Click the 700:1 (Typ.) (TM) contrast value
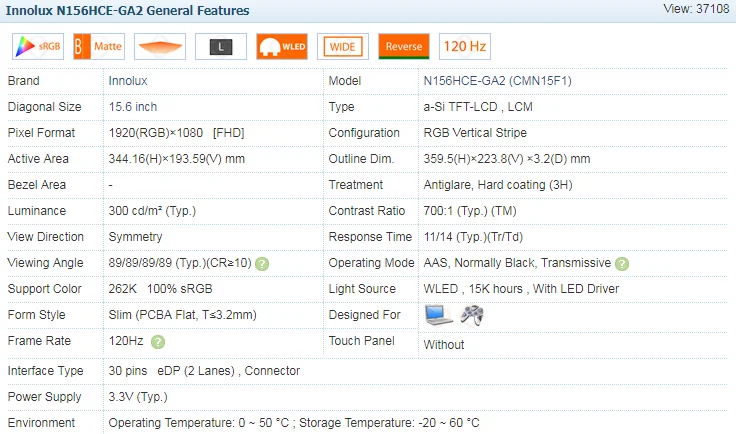Viewport: 736px width, 434px height. click(x=470, y=211)
